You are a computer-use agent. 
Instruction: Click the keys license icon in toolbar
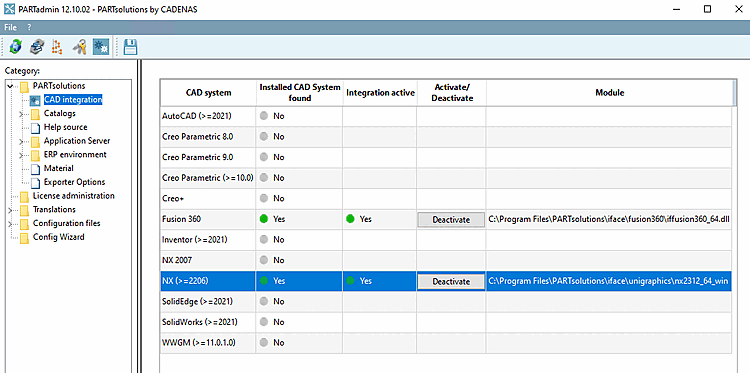(79, 46)
